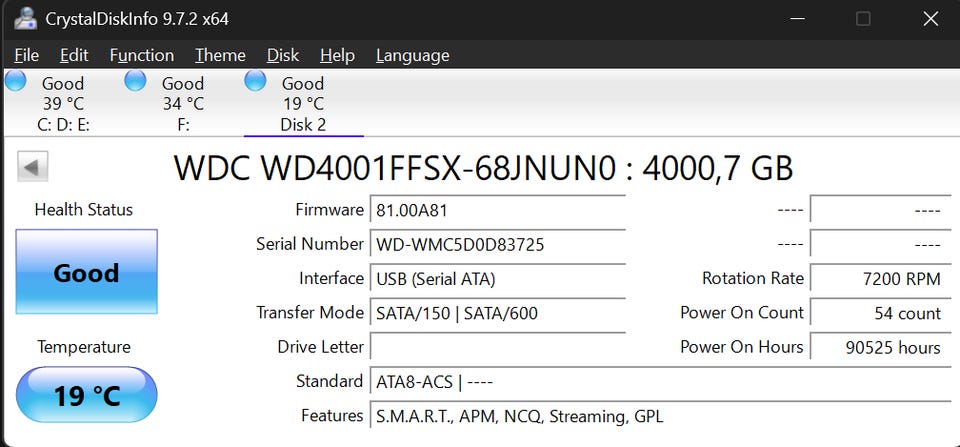The width and height of the screenshot is (960, 447).
Task: Click the blue status orb for drive F:
Action: (135, 81)
